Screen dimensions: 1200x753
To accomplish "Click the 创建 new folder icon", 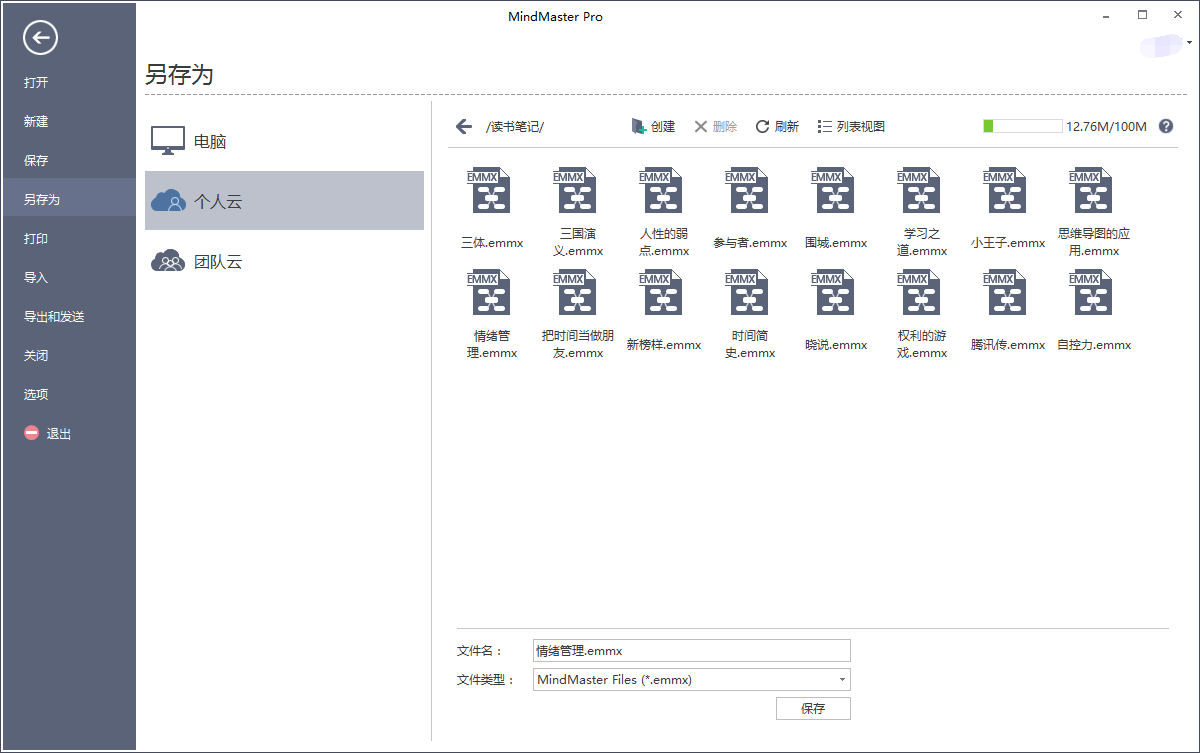I will pos(638,126).
